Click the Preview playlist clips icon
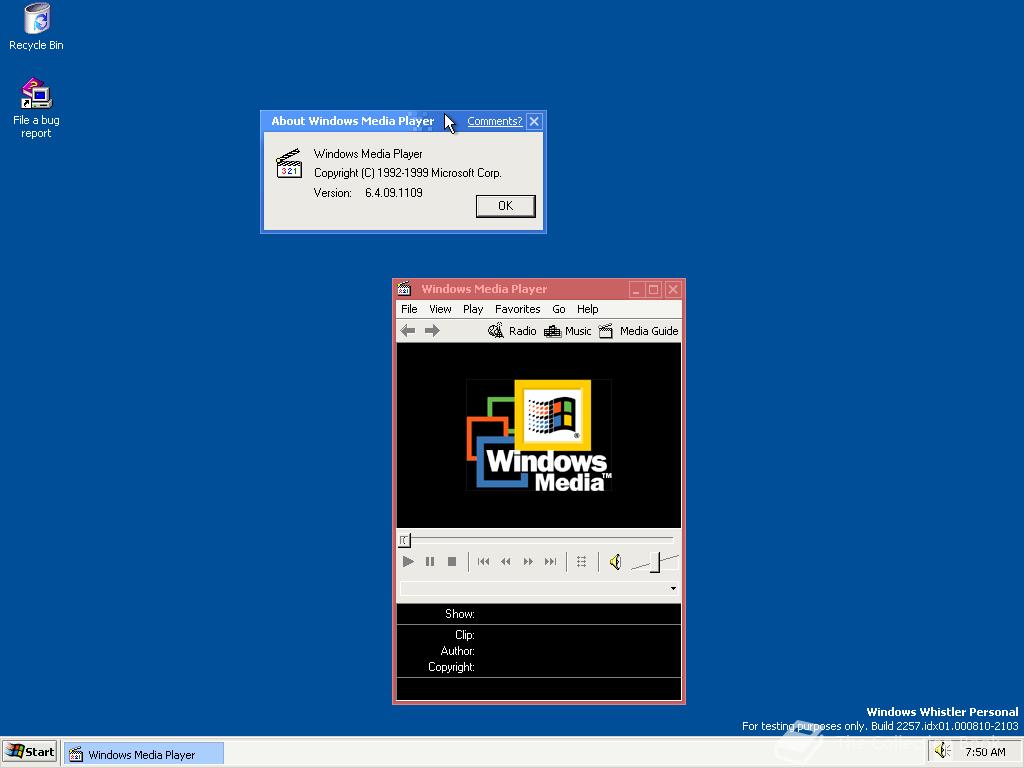 [x=581, y=562]
